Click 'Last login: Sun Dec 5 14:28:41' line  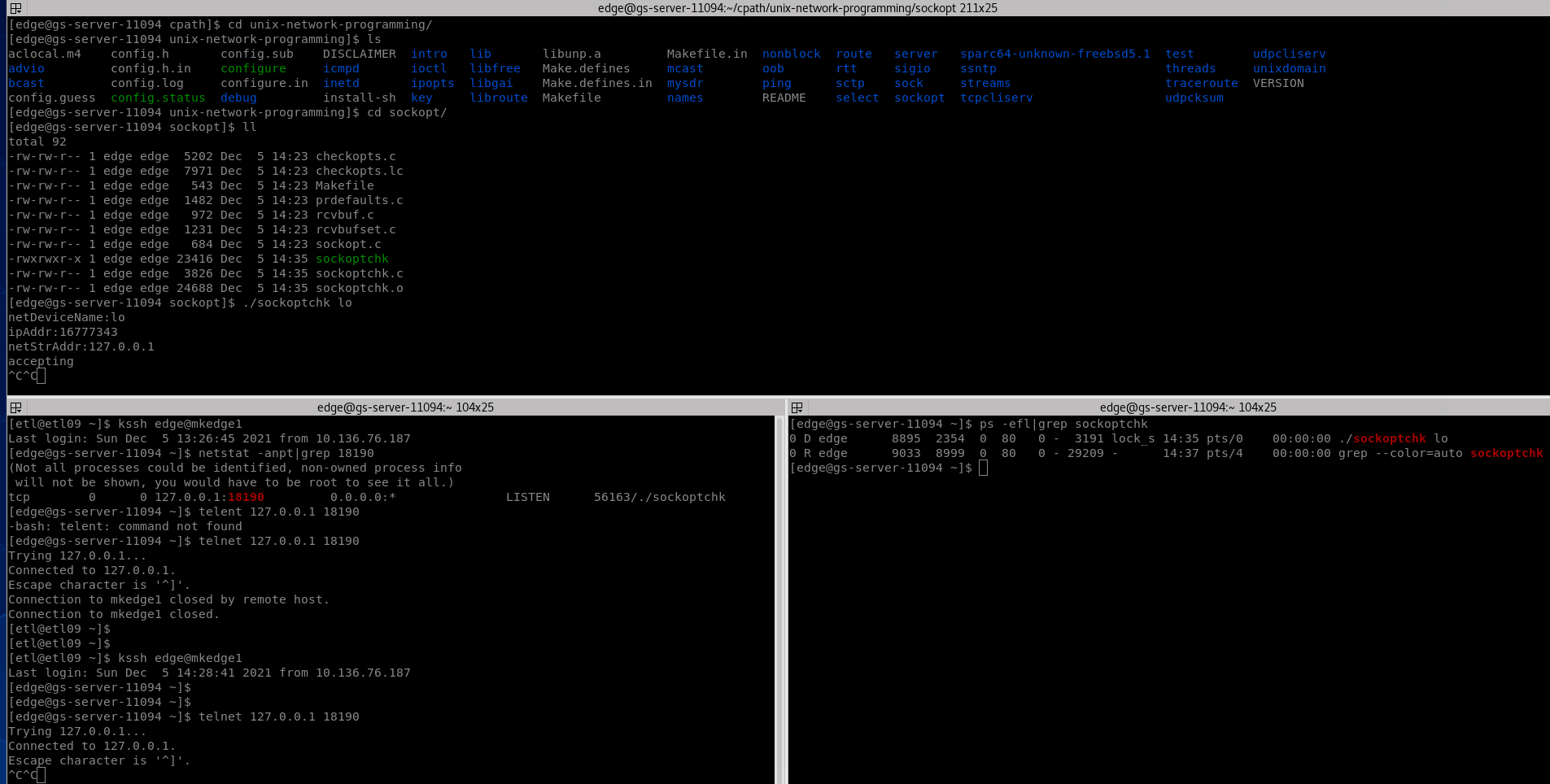(x=209, y=673)
